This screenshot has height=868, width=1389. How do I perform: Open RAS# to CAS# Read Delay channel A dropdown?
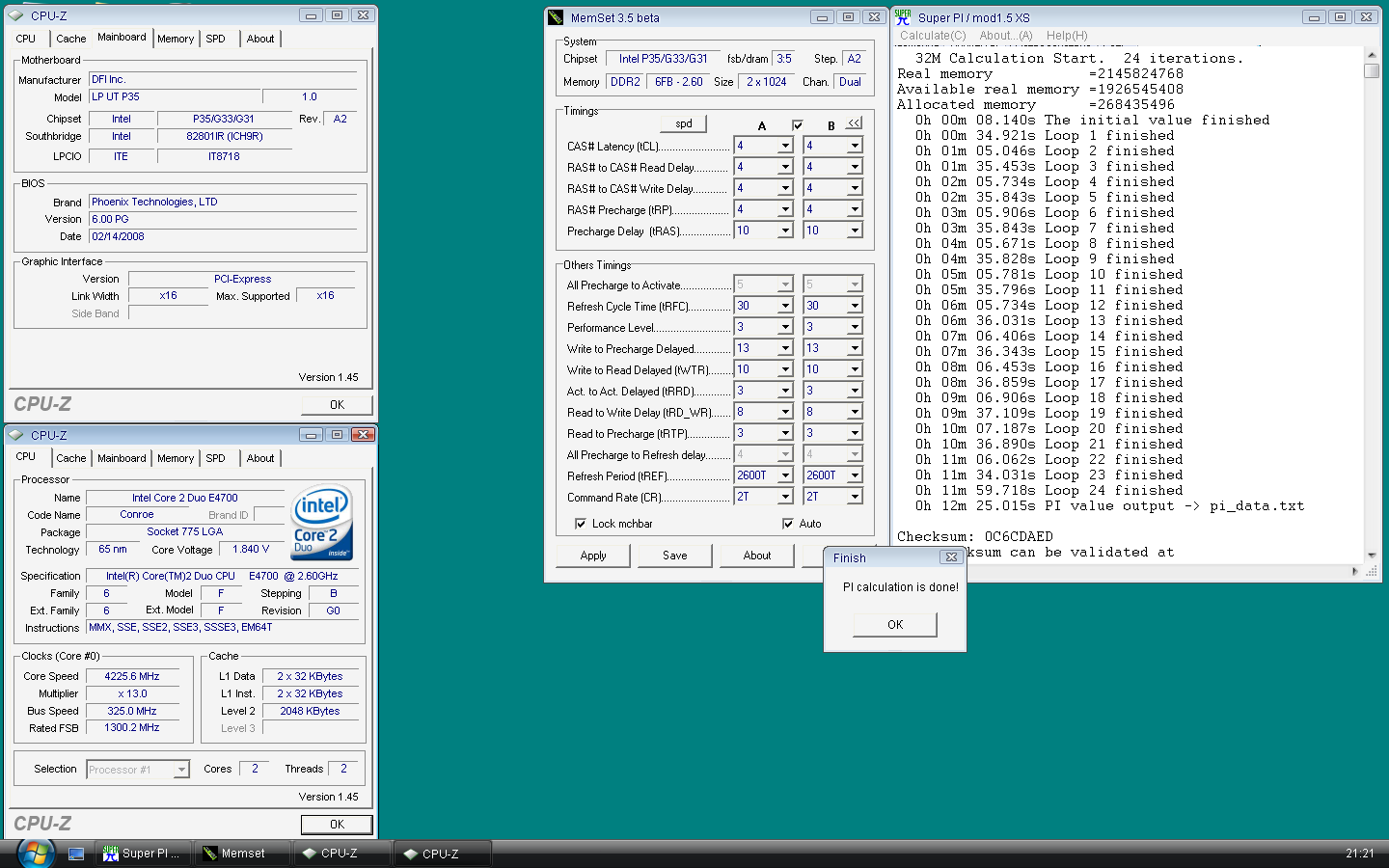785,167
